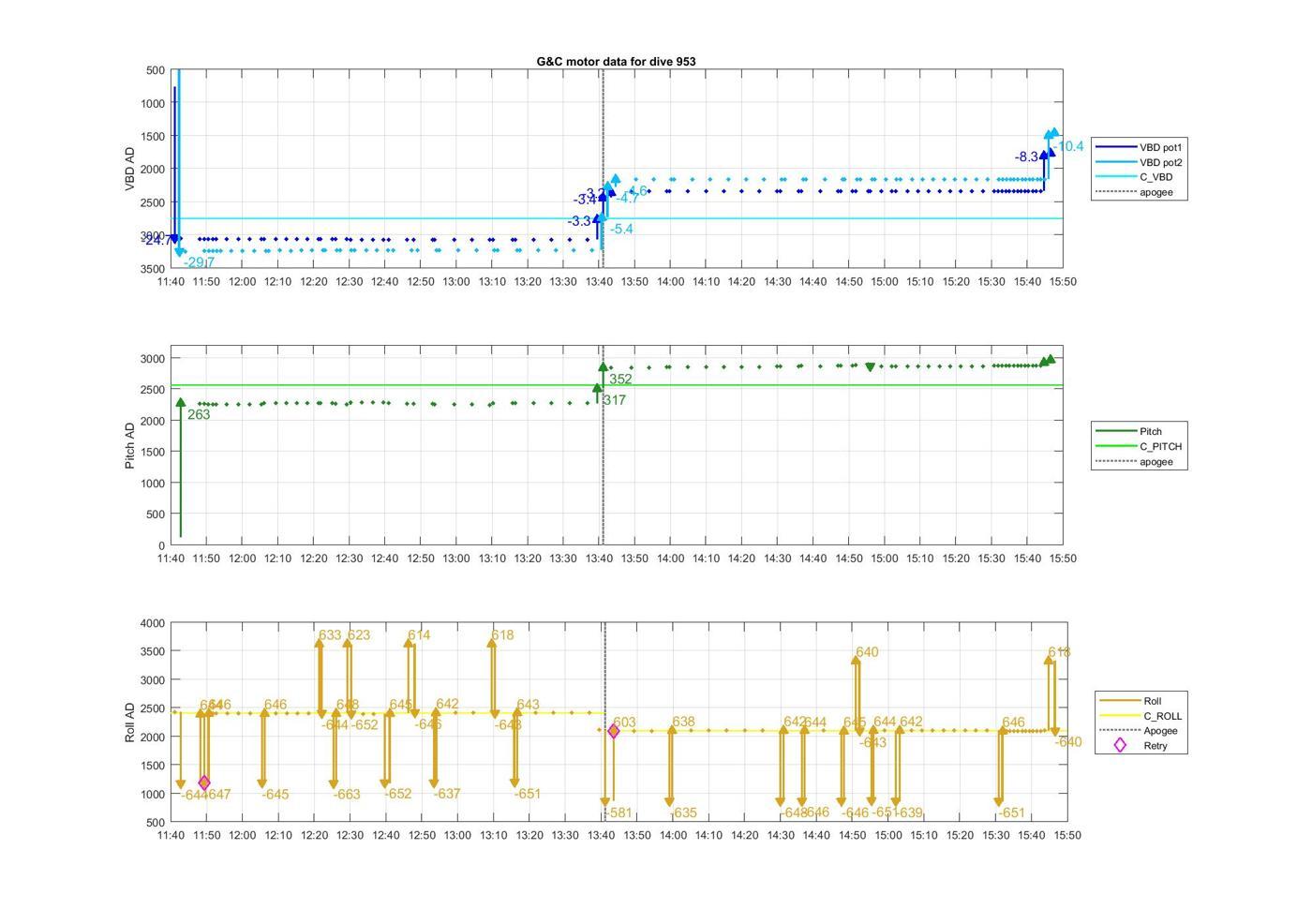Click the "614" roll annotation
The image size is (1312, 924).
[419, 635]
